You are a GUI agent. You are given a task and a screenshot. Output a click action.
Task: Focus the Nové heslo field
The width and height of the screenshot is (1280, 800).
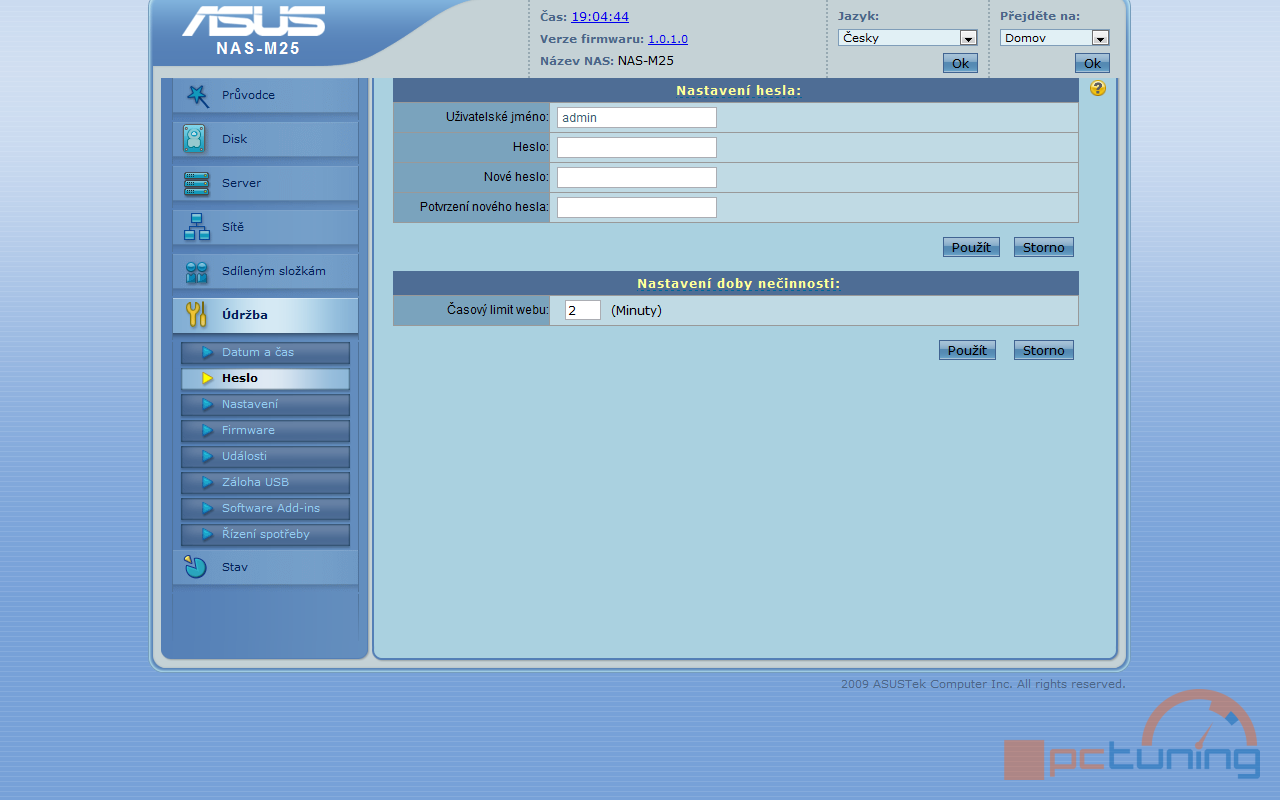[637, 178]
